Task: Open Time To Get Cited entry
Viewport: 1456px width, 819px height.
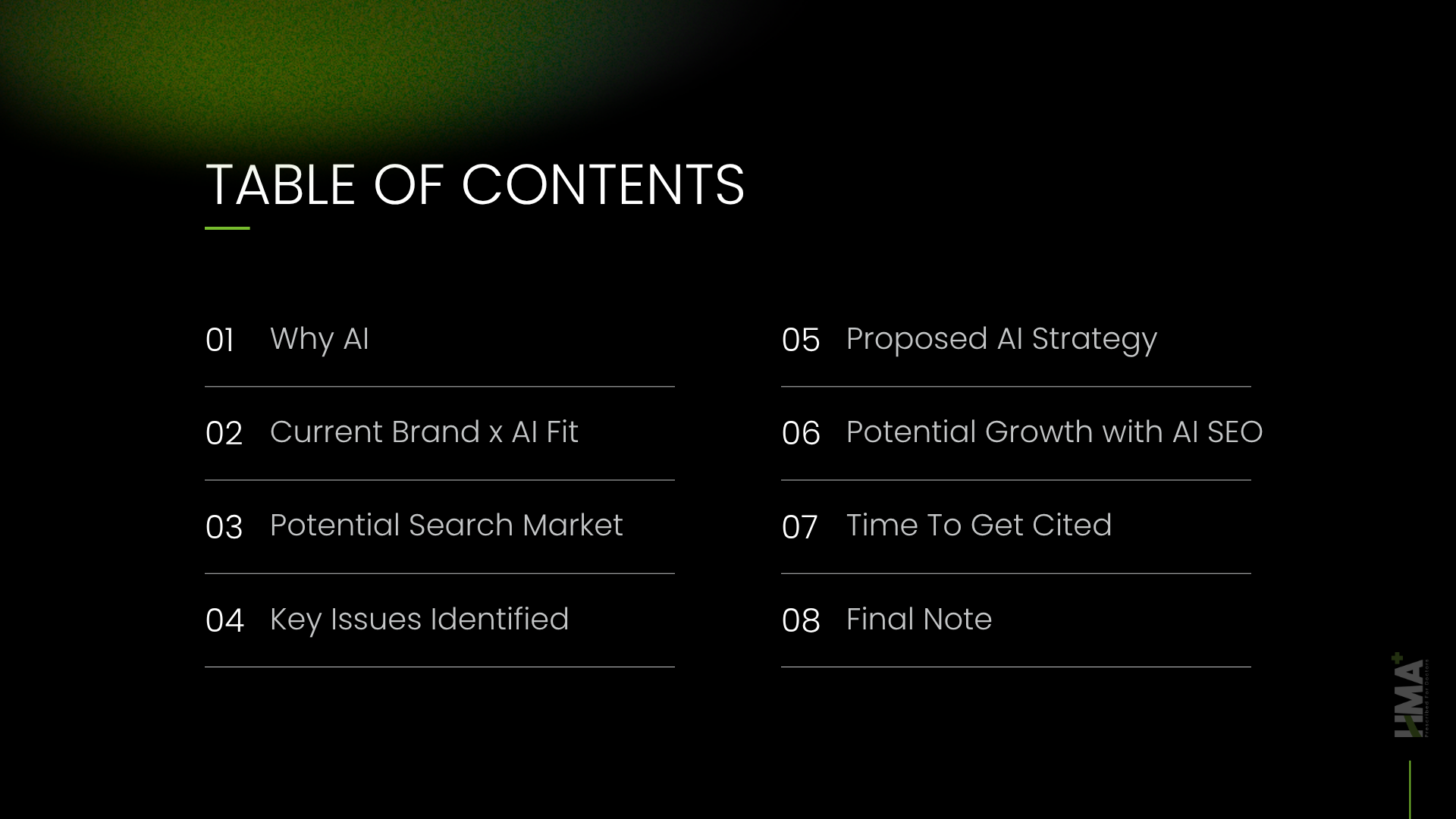Action: click(x=978, y=526)
